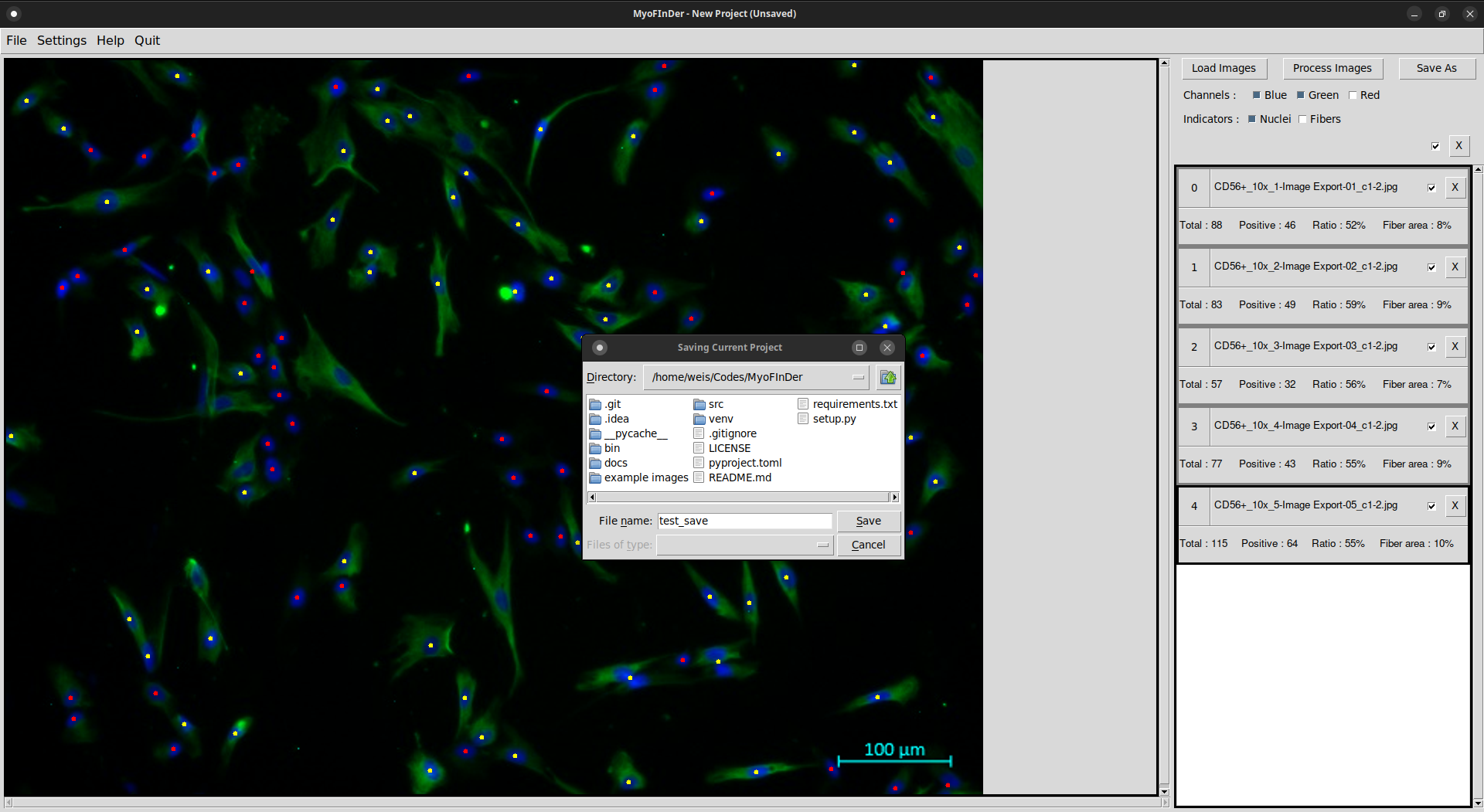
Task: Remove image 3 with its X button
Action: 1455,426
